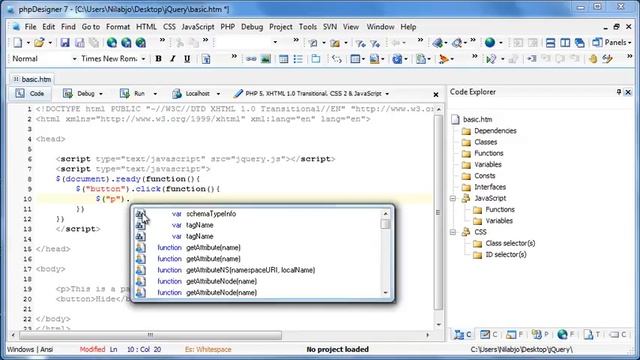
Task: Insert a bulleted list
Action: (298, 59)
